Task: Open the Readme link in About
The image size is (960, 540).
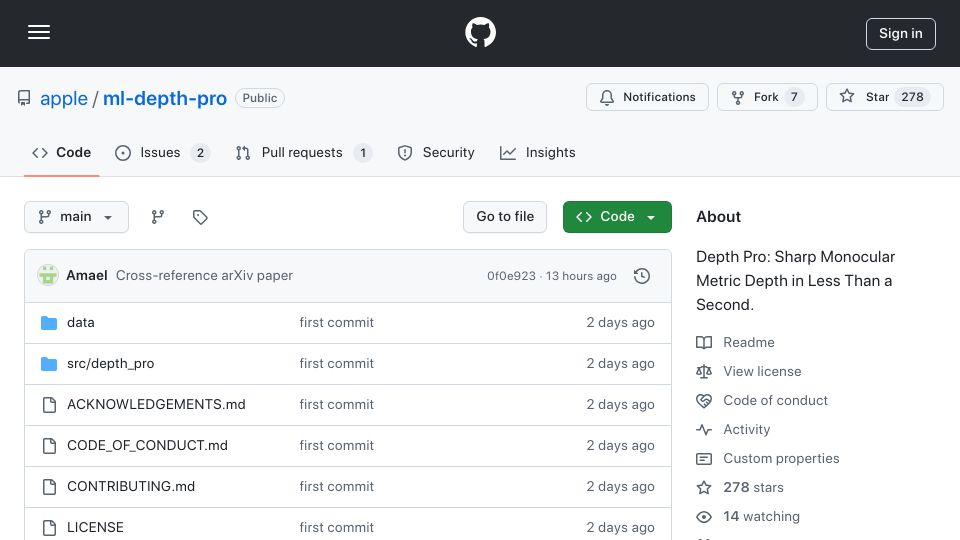Action: [749, 342]
